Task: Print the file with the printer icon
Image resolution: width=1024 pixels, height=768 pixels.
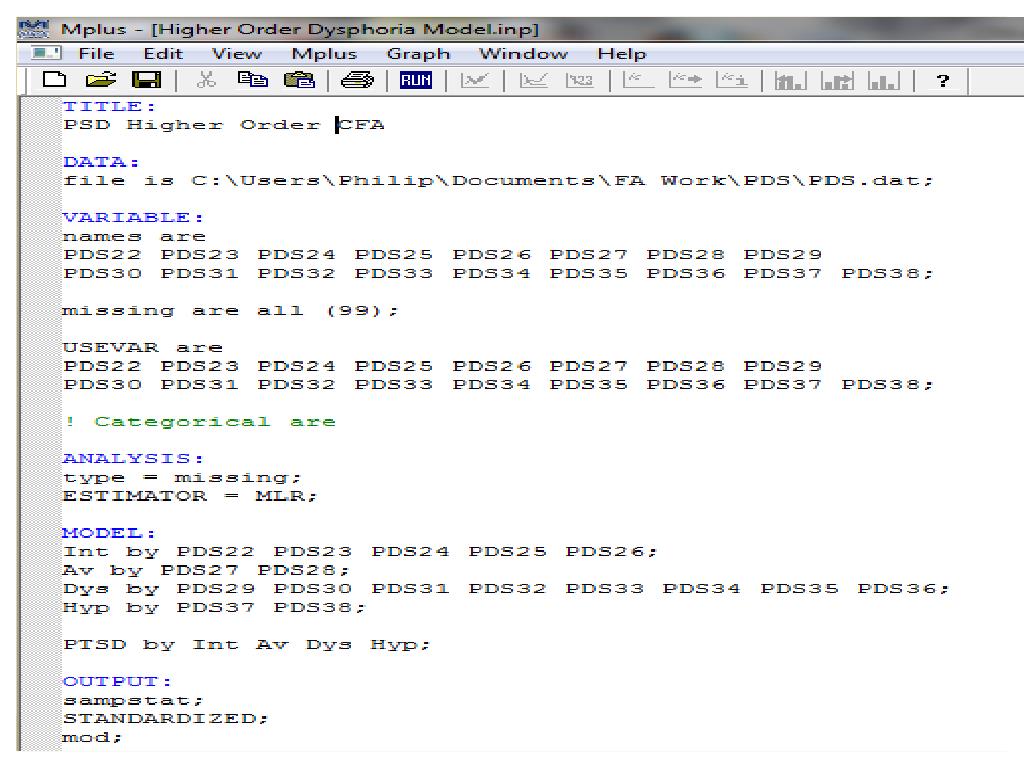Action: coord(357,80)
